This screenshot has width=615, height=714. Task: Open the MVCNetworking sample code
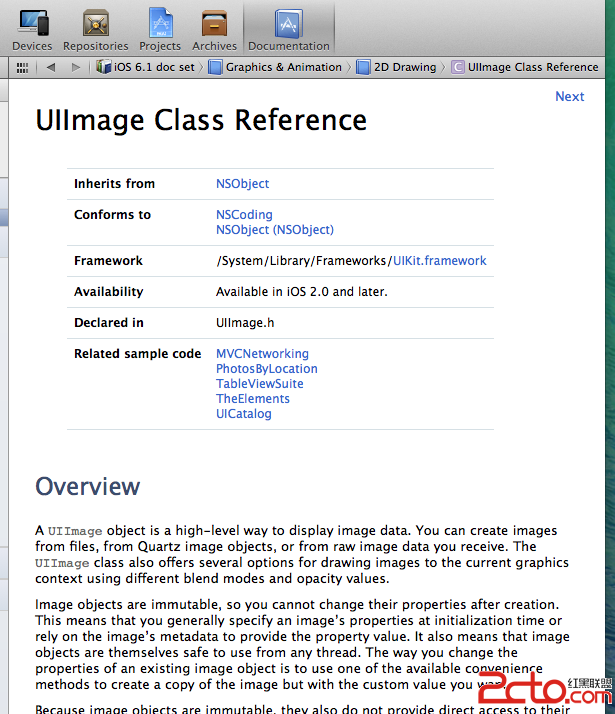[262, 354]
